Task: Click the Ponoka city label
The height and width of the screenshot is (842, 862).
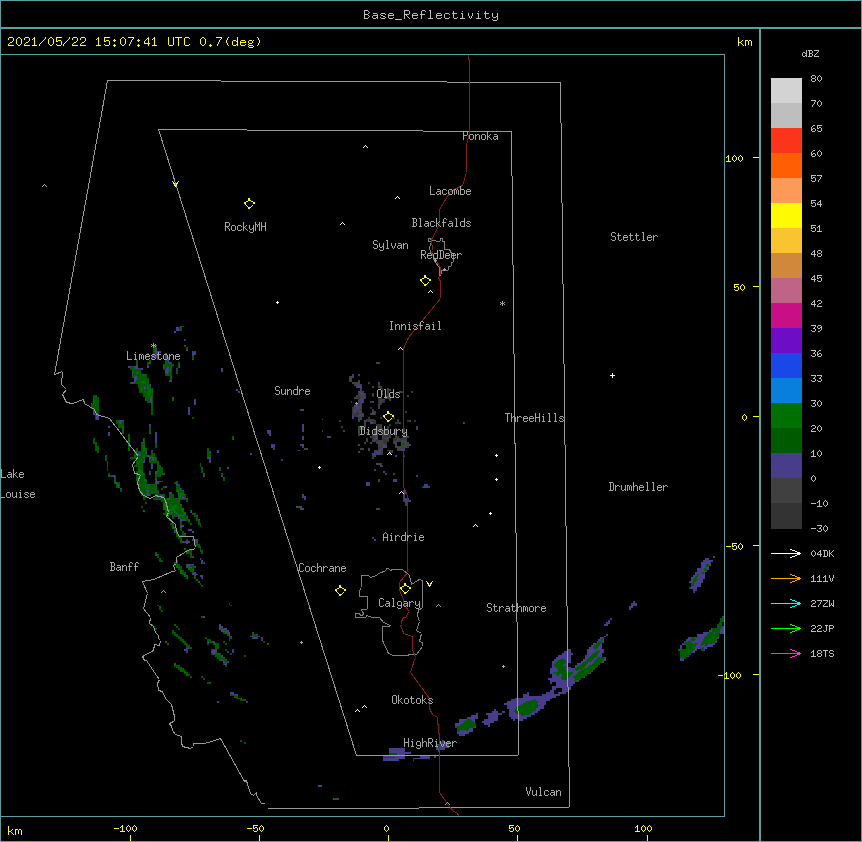Action: [x=480, y=136]
